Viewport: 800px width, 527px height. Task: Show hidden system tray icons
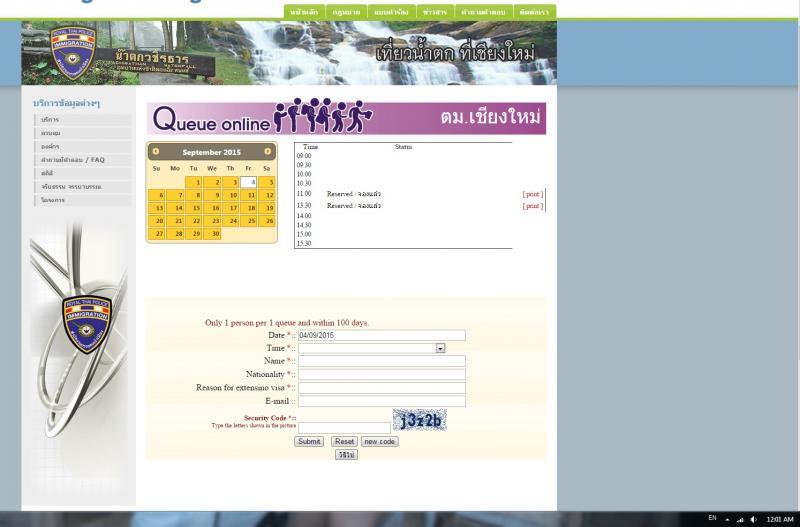[727, 519]
